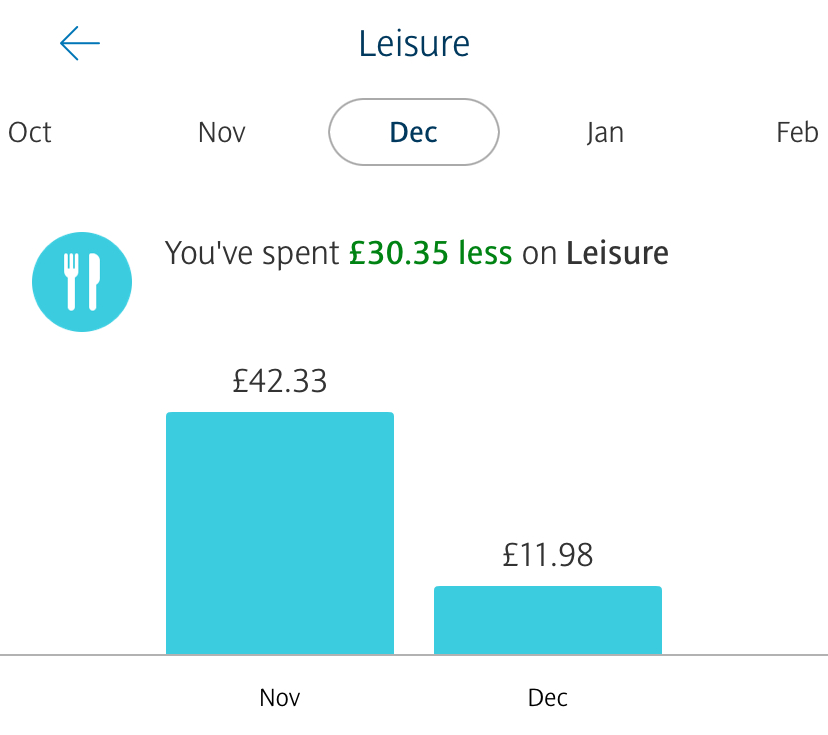Image resolution: width=828 pixels, height=735 pixels.
Task: Tap the £42.33 amount label
Action: 280,381
